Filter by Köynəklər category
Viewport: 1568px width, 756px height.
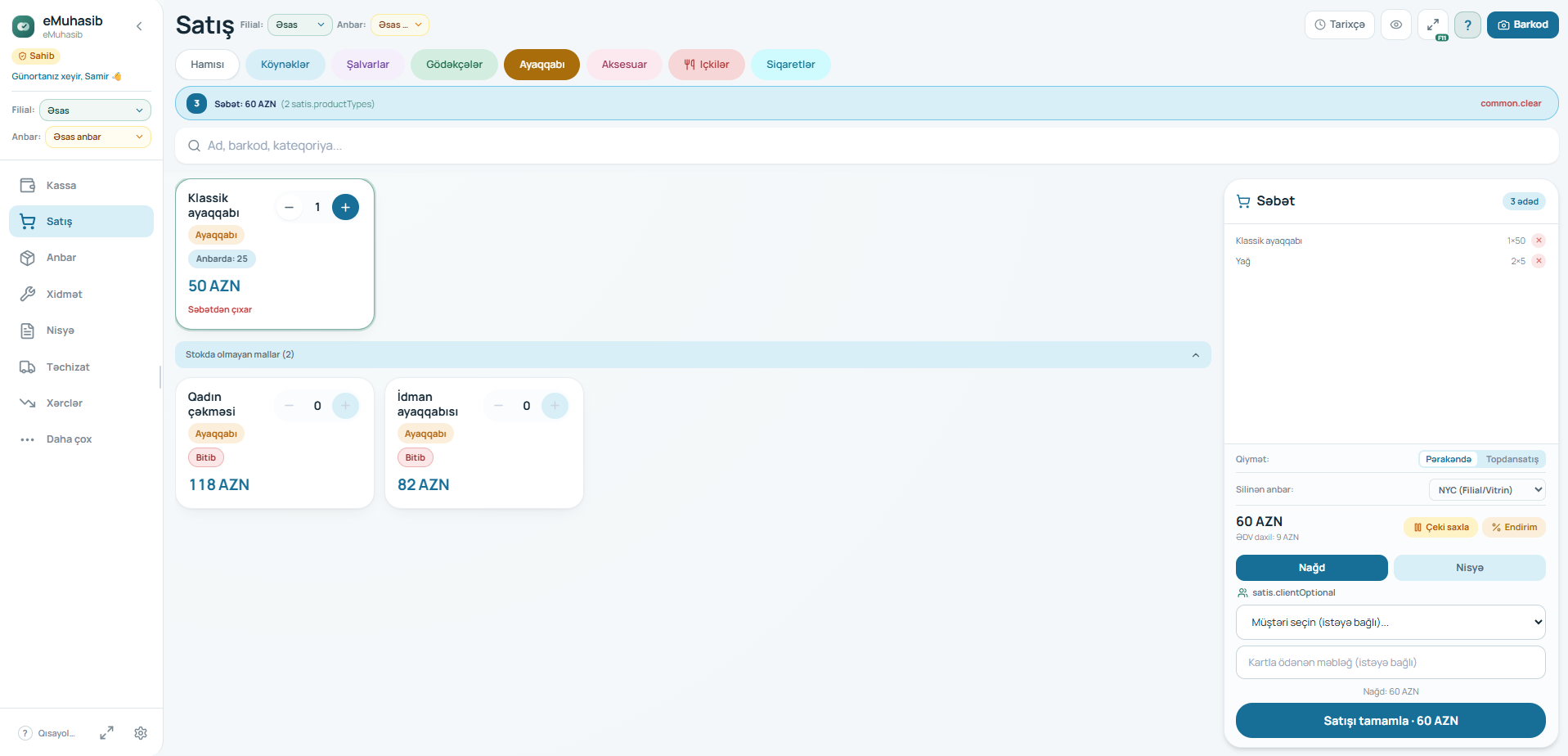tap(285, 65)
